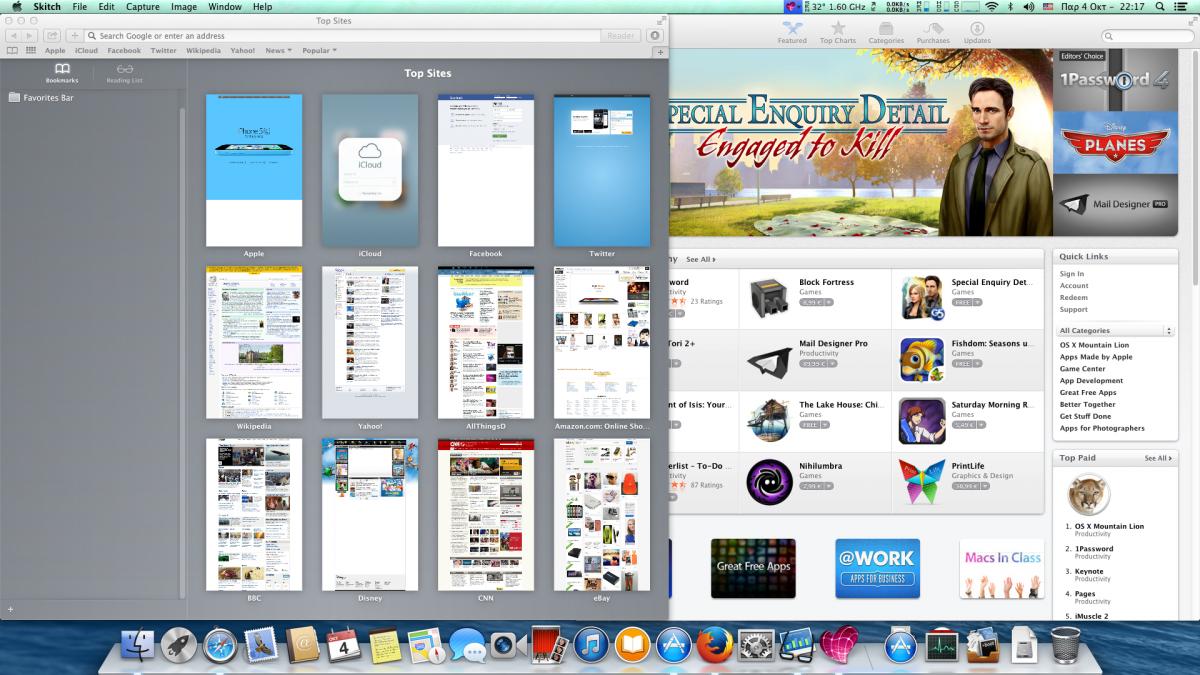Open Game Center link in App Store
The width and height of the screenshot is (1200, 675).
pos(1083,369)
